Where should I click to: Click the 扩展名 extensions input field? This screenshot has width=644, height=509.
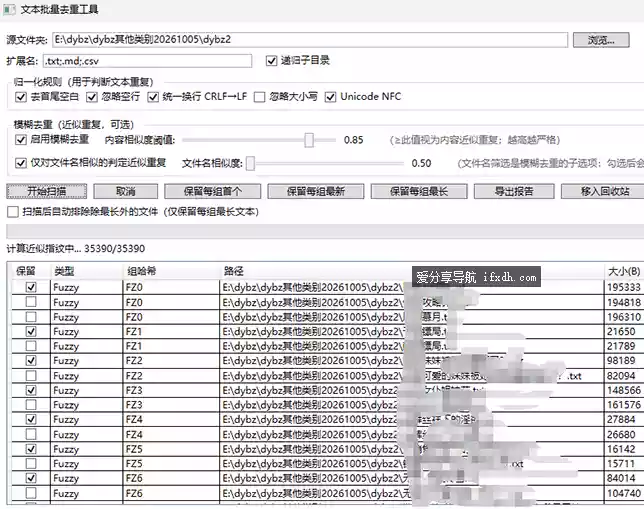pos(147,61)
